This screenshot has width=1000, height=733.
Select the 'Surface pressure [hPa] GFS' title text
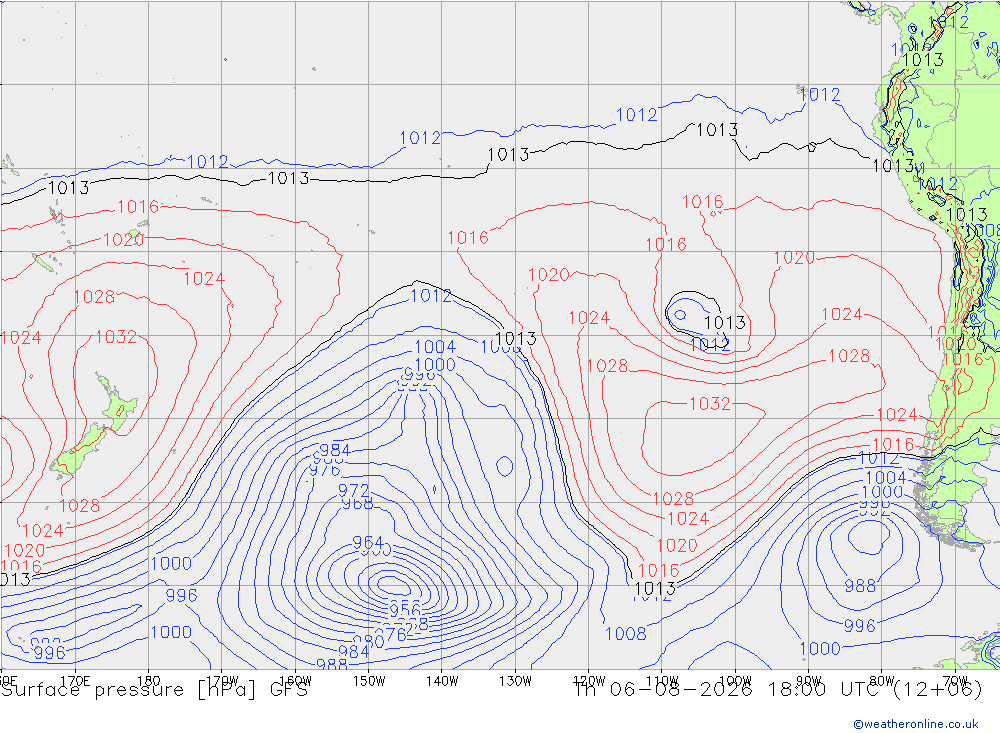[154, 690]
